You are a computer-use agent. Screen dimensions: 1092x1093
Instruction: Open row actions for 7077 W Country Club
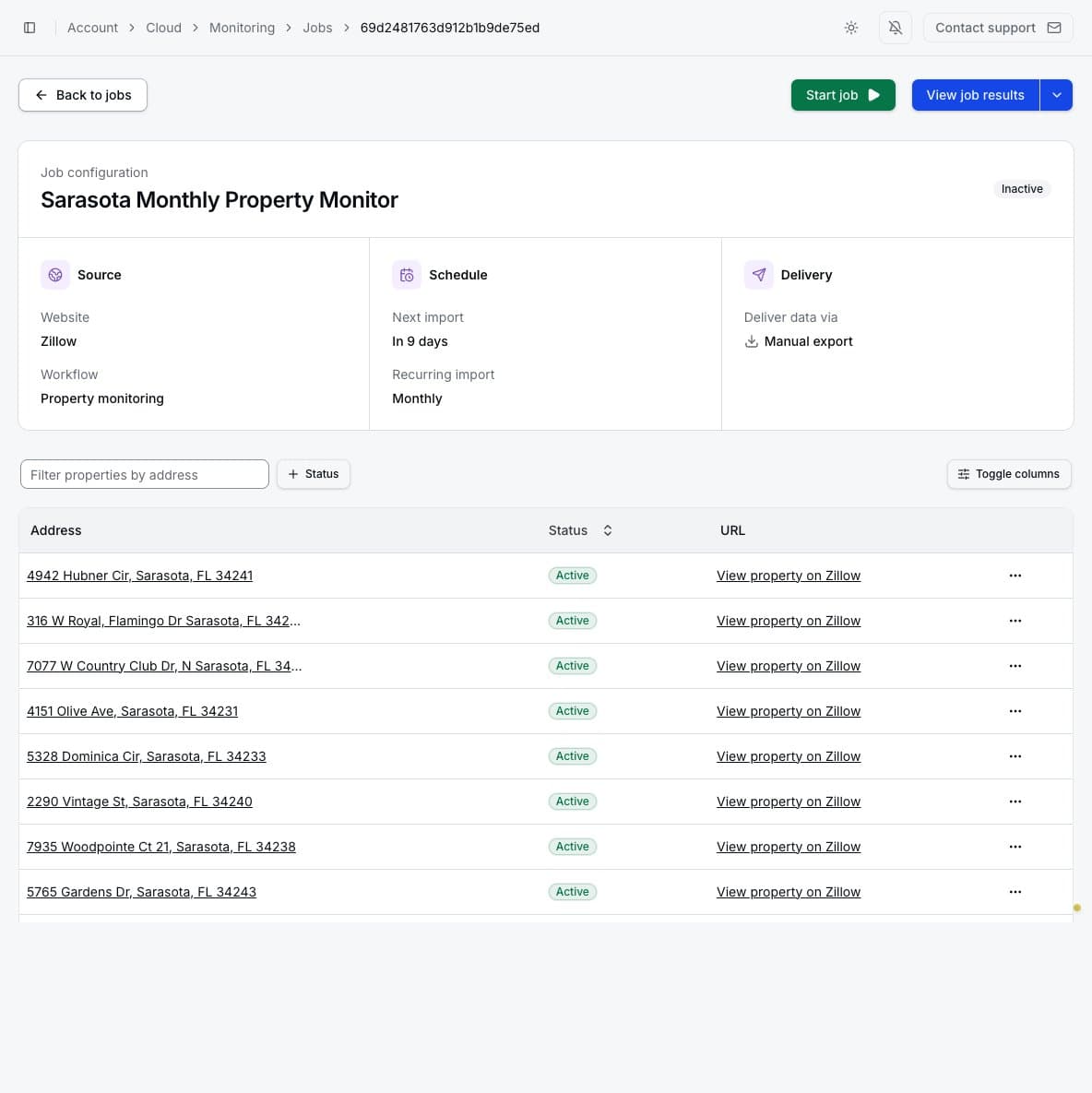tap(1015, 666)
